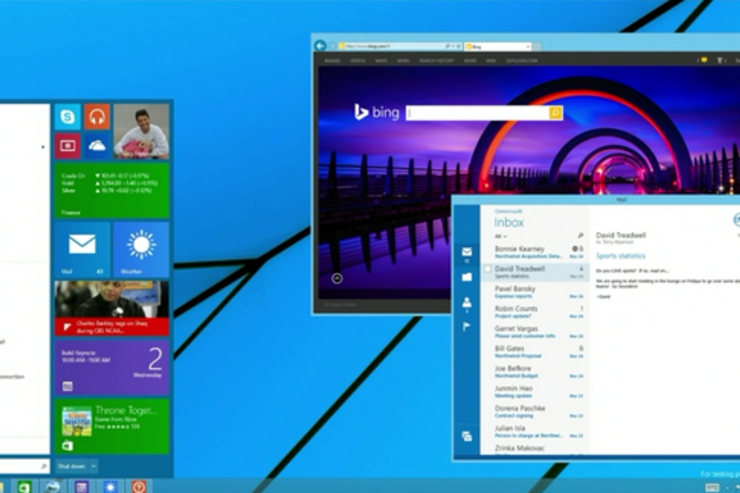This screenshot has height=493, width=740.
Task: Click the Inbox heading in Mail
Action: click(509, 222)
